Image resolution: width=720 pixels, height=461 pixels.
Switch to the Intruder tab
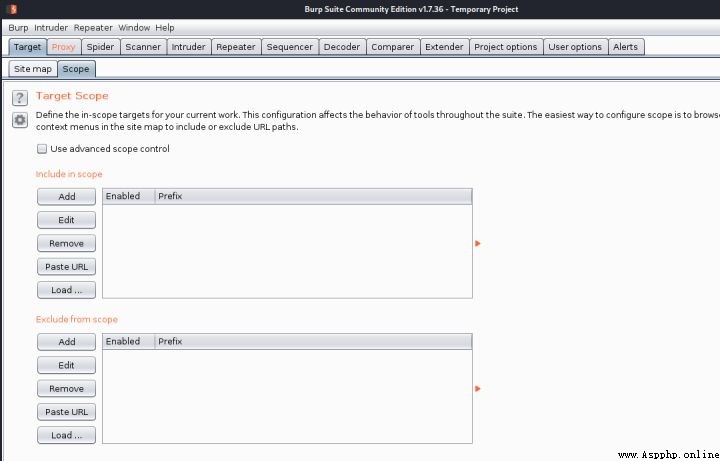click(189, 47)
